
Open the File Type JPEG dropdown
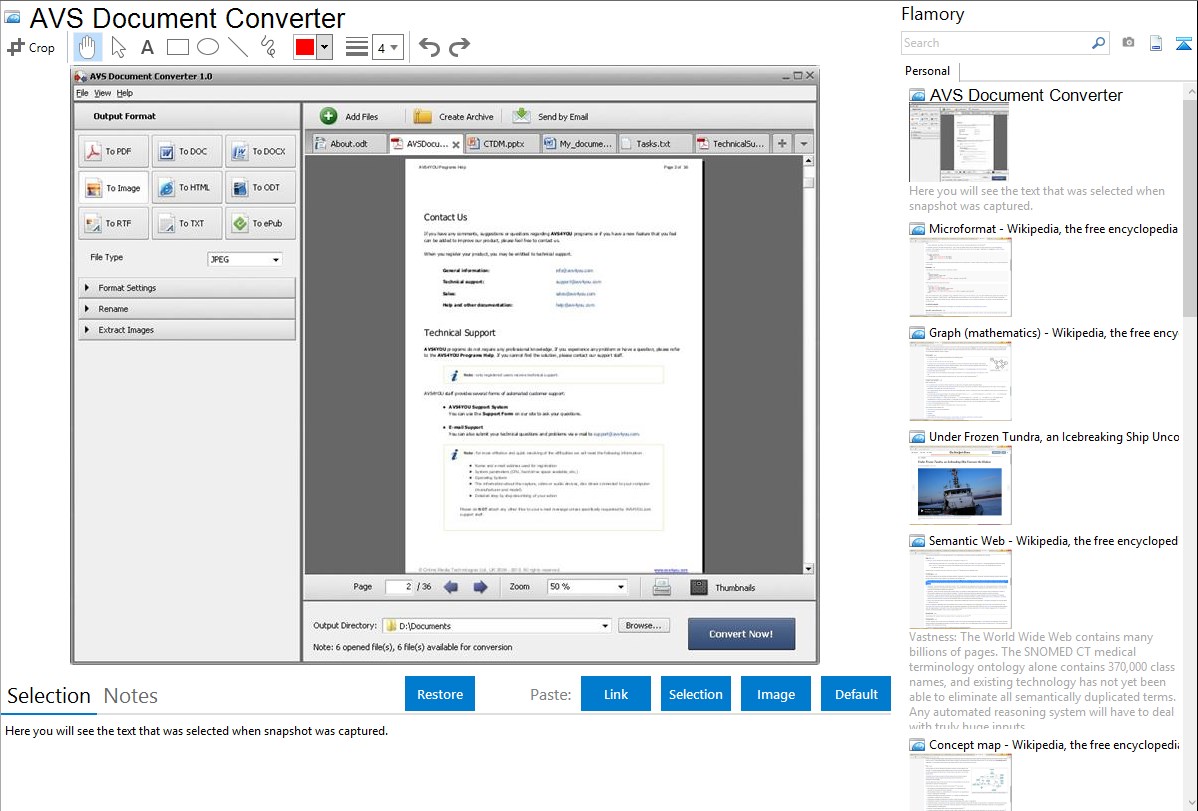click(244, 259)
